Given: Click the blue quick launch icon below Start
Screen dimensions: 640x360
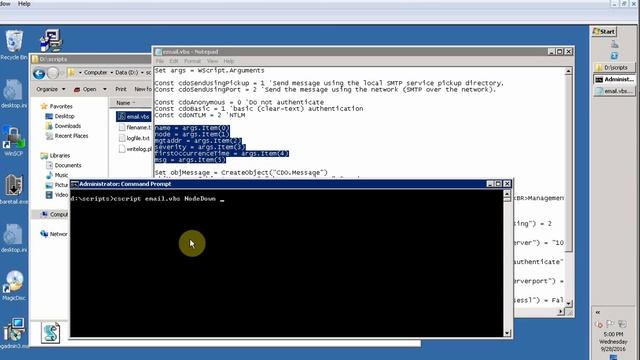Looking at the screenshot, I should 614,56.
